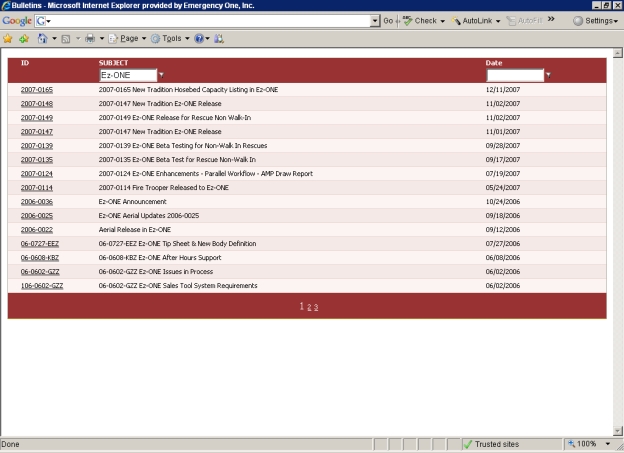The height and width of the screenshot is (453, 624).
Task: Open bulletin link 2007-0147
Action: 37,132
